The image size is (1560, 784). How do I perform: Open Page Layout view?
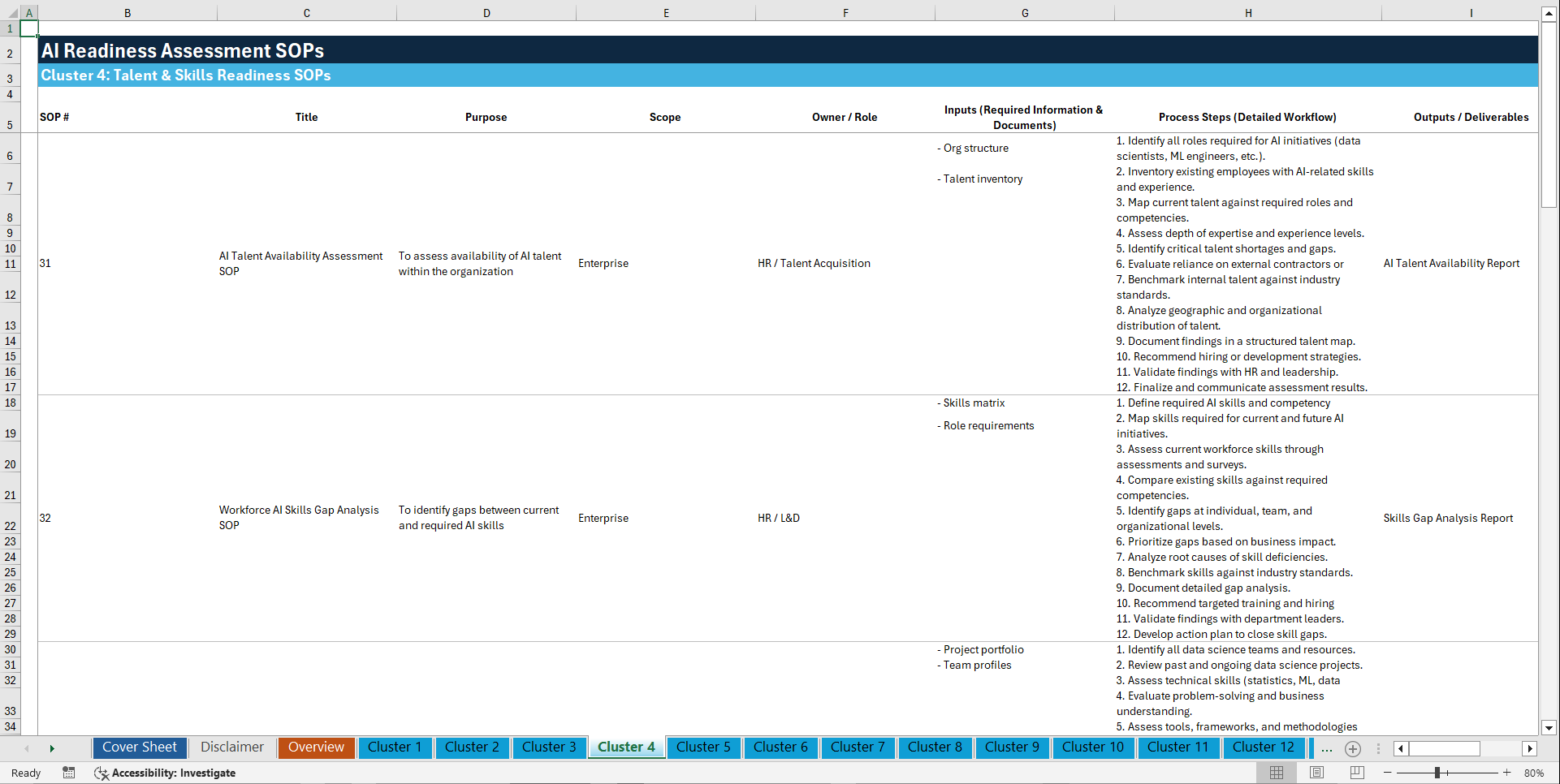1316,773
